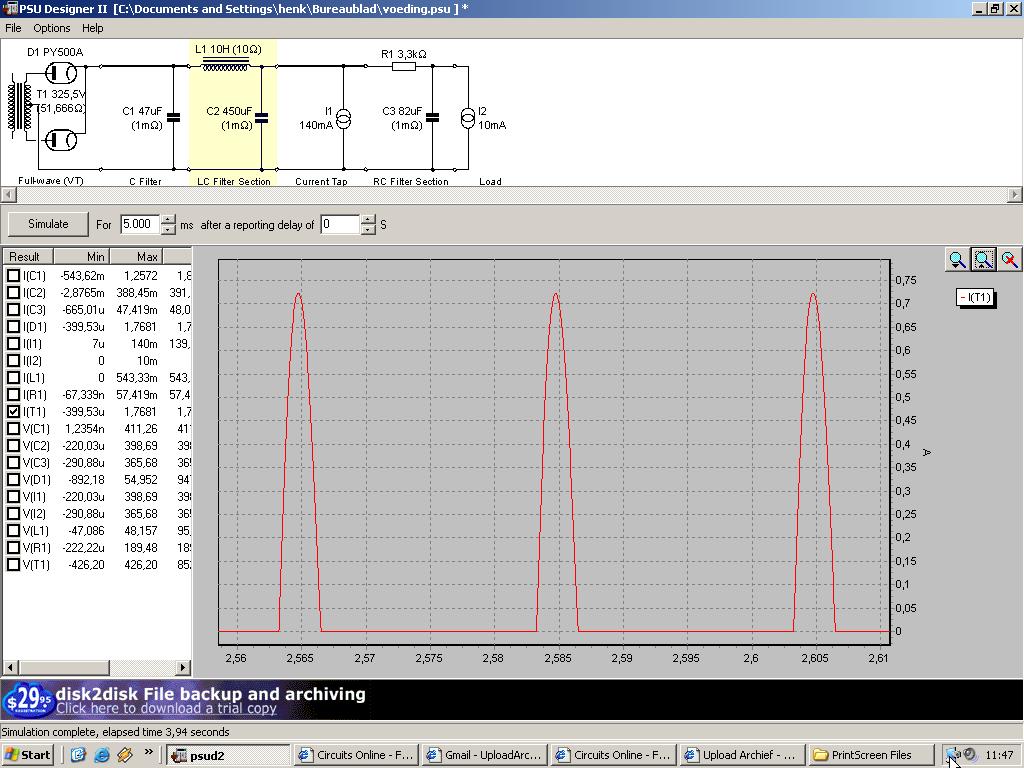Click the T1 transformer symbol
This screenshot has height=768, width=1024.
click(x=19, y=107)
